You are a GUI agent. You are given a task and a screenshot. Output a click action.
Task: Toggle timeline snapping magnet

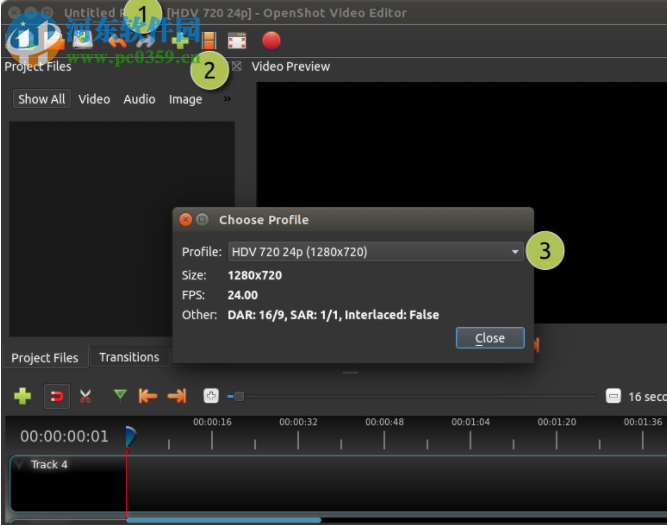57,397
